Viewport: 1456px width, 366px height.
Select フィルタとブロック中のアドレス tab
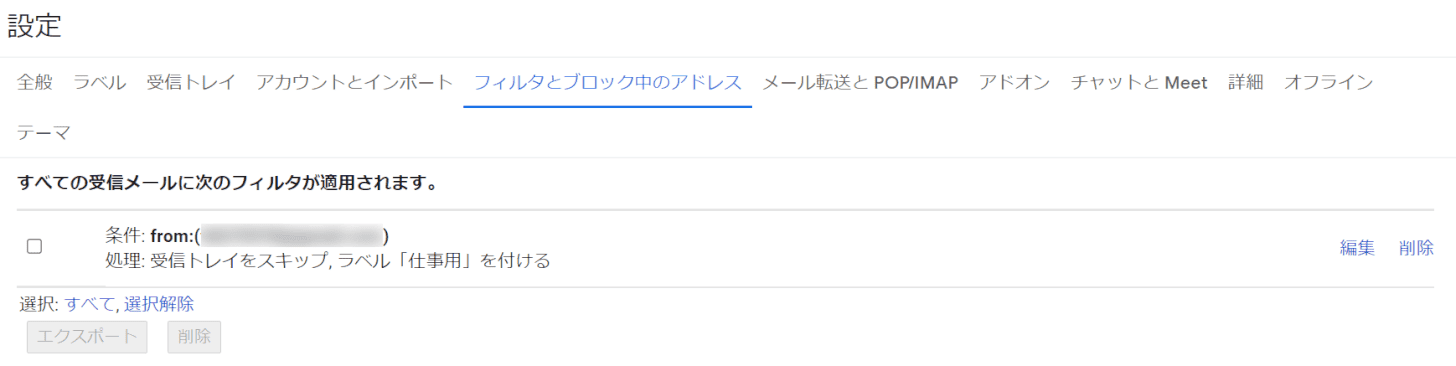click(x=608, y=82)
